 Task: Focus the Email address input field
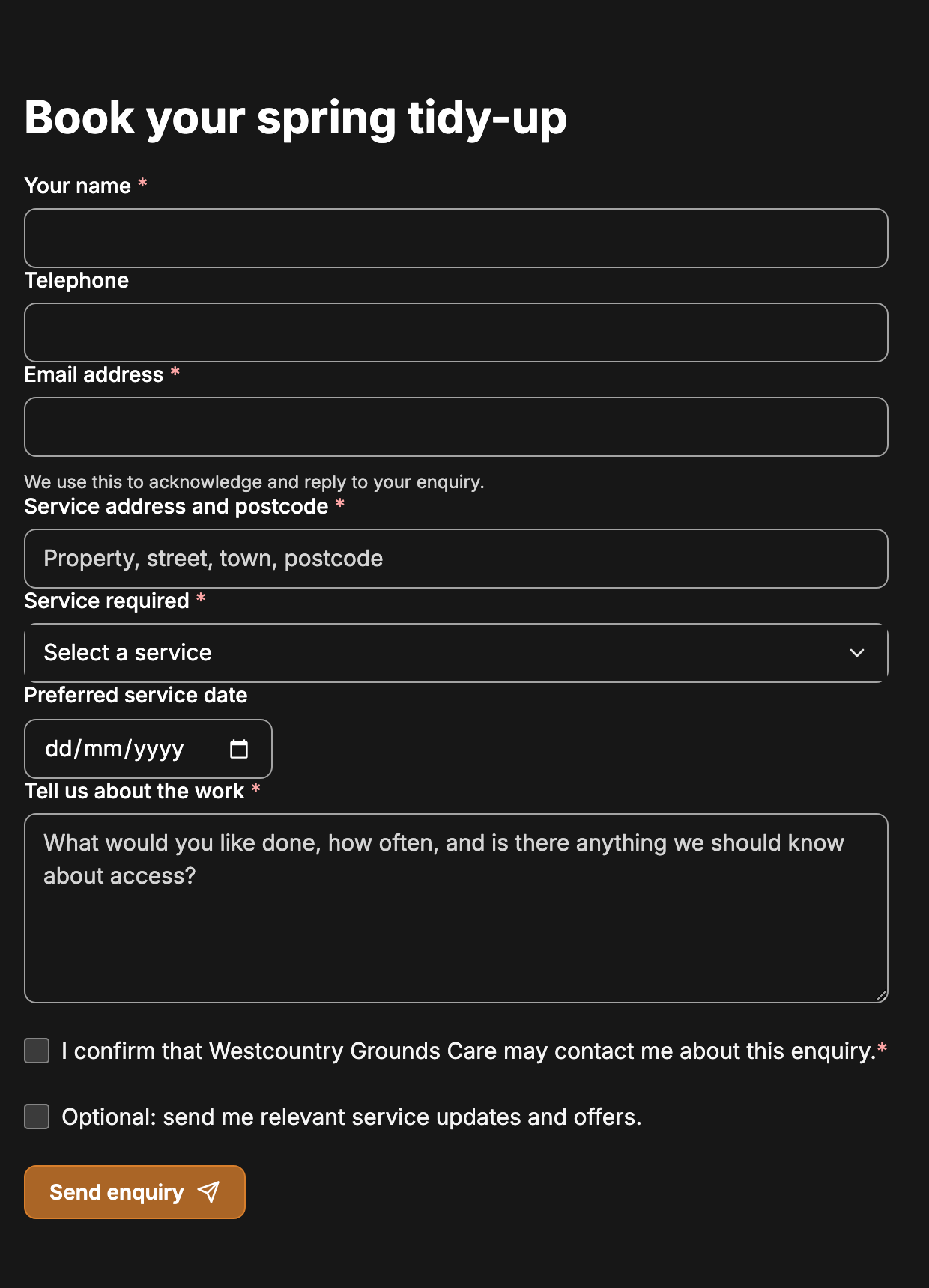click(x=456, y=427)
